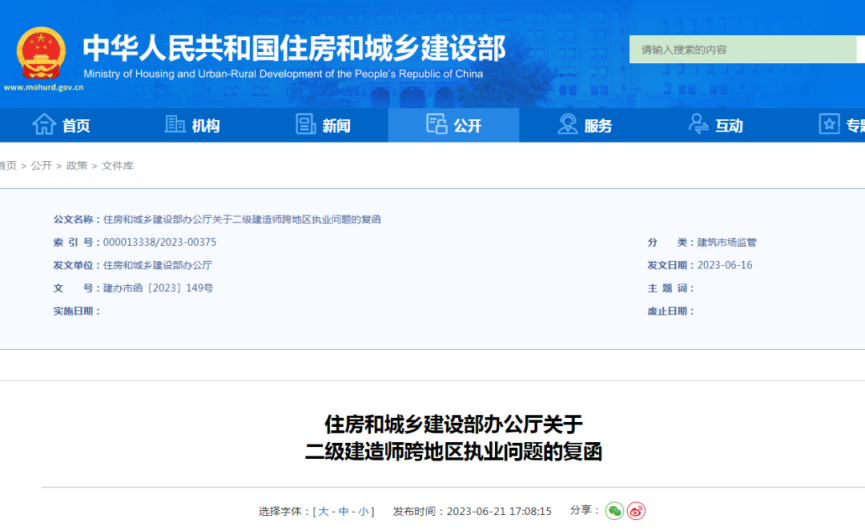This screenshot has height=531, width=865.
Task: Set font size to 小
Action: point(363,511)
